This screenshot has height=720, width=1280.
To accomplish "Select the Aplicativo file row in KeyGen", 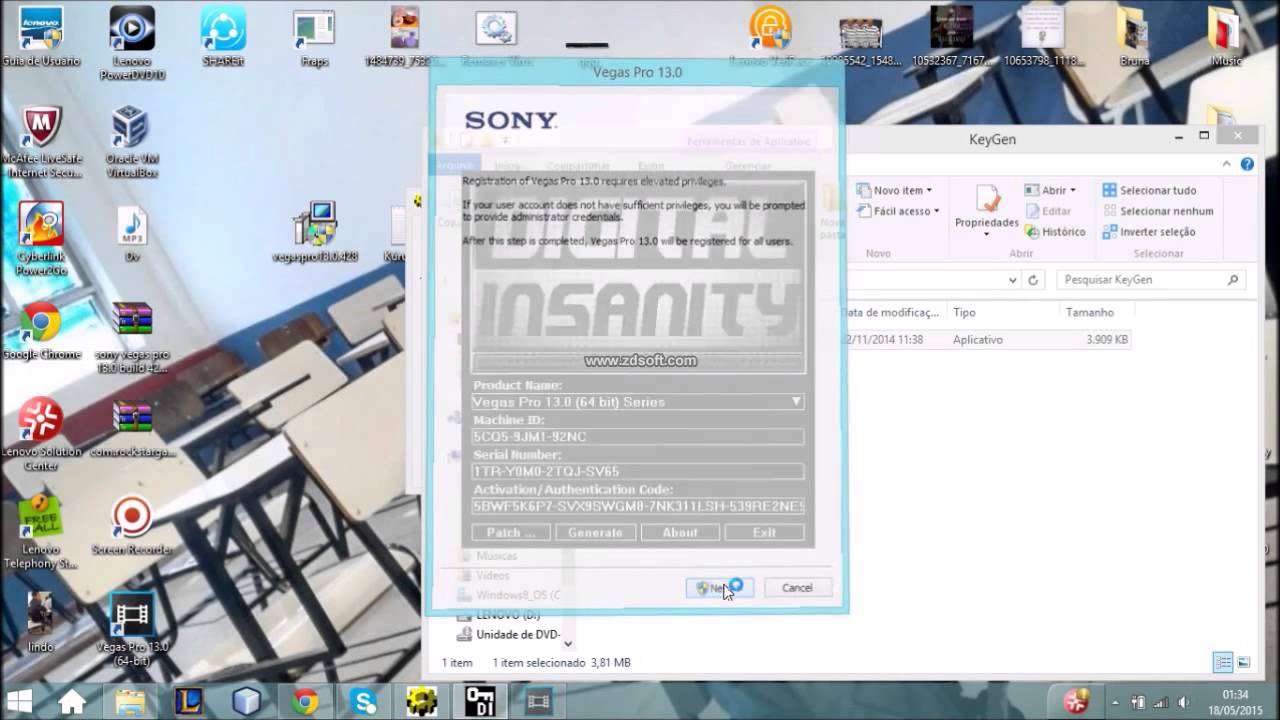I will tap(990, 340).
